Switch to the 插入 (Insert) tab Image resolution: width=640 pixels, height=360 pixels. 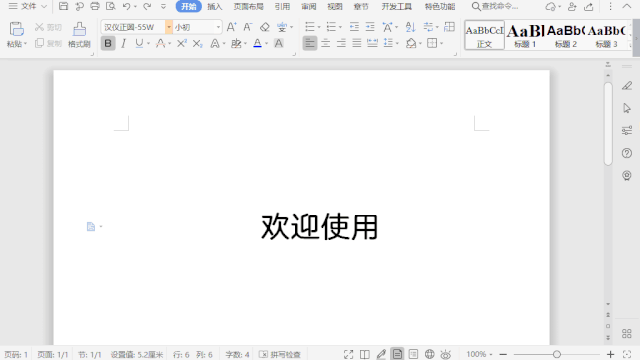[x=215, y=7]
